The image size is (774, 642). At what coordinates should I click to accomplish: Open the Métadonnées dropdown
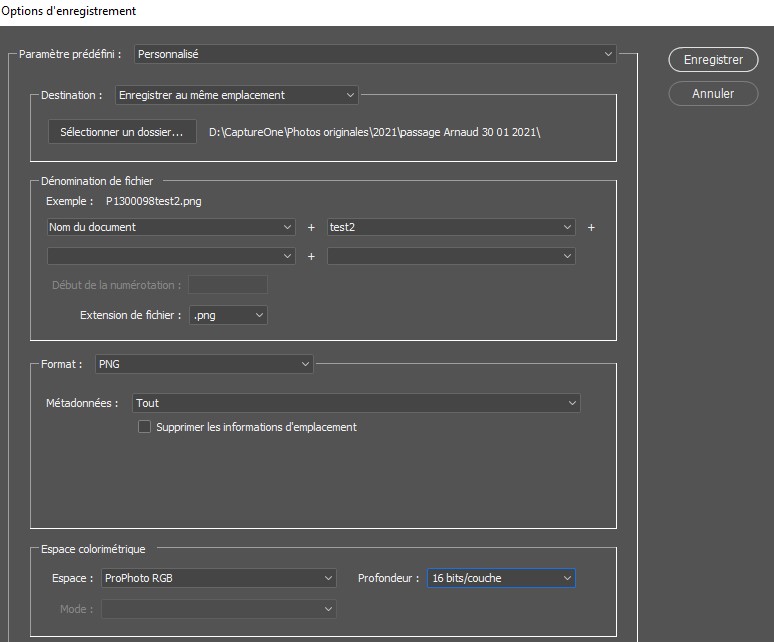(x=356, y=403)
